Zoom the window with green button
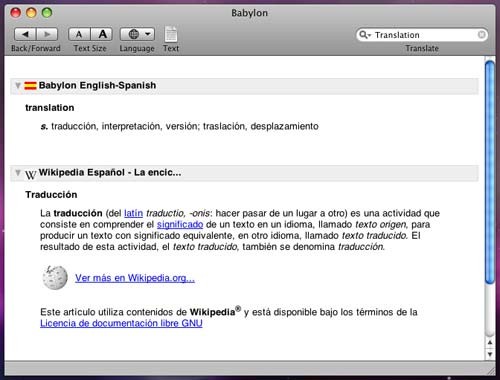This screenshot has width=500, height=380. pyautogui.click(x=47, y=13)
